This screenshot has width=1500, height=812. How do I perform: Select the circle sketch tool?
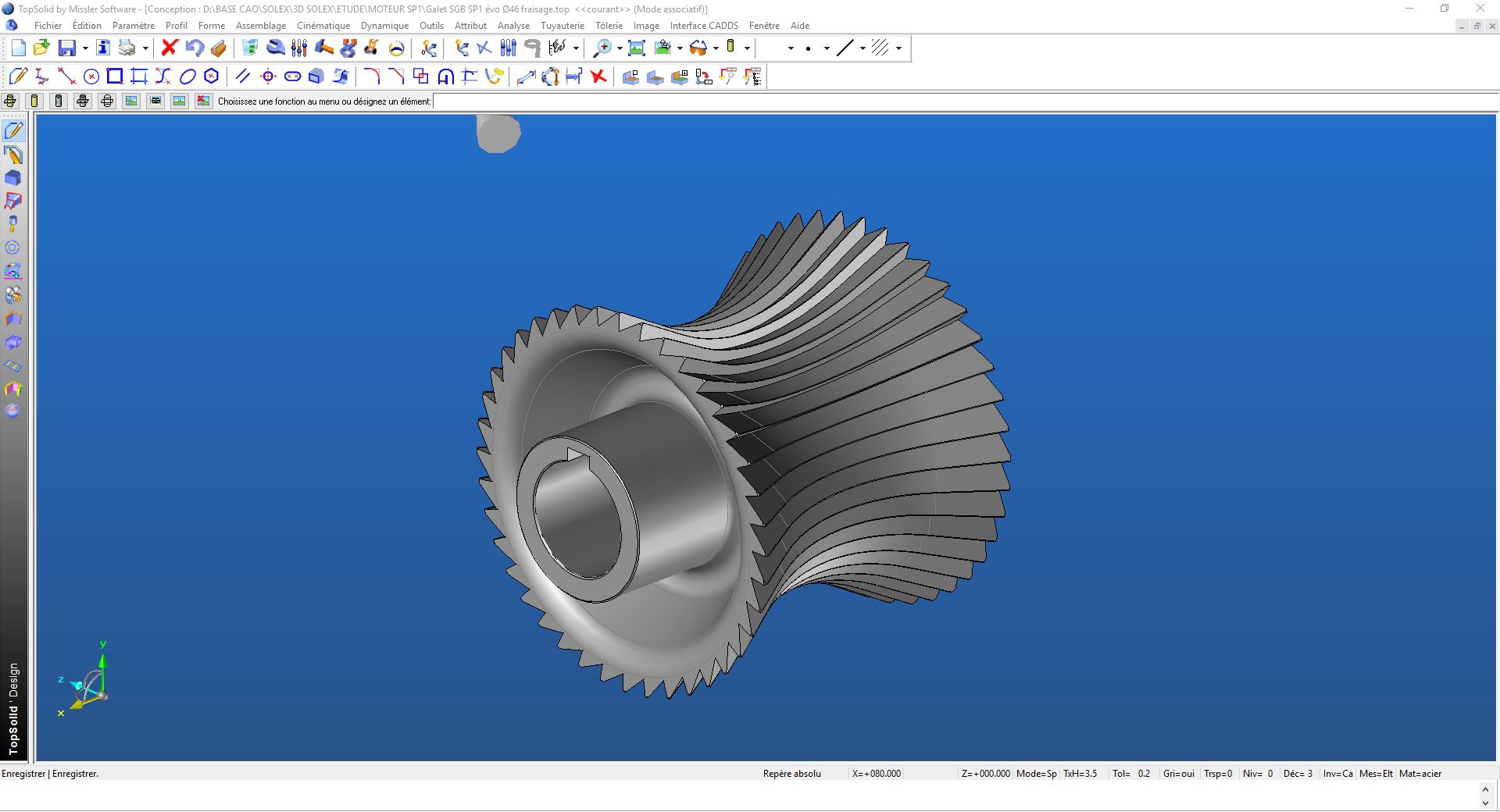[x=91, y=77]
